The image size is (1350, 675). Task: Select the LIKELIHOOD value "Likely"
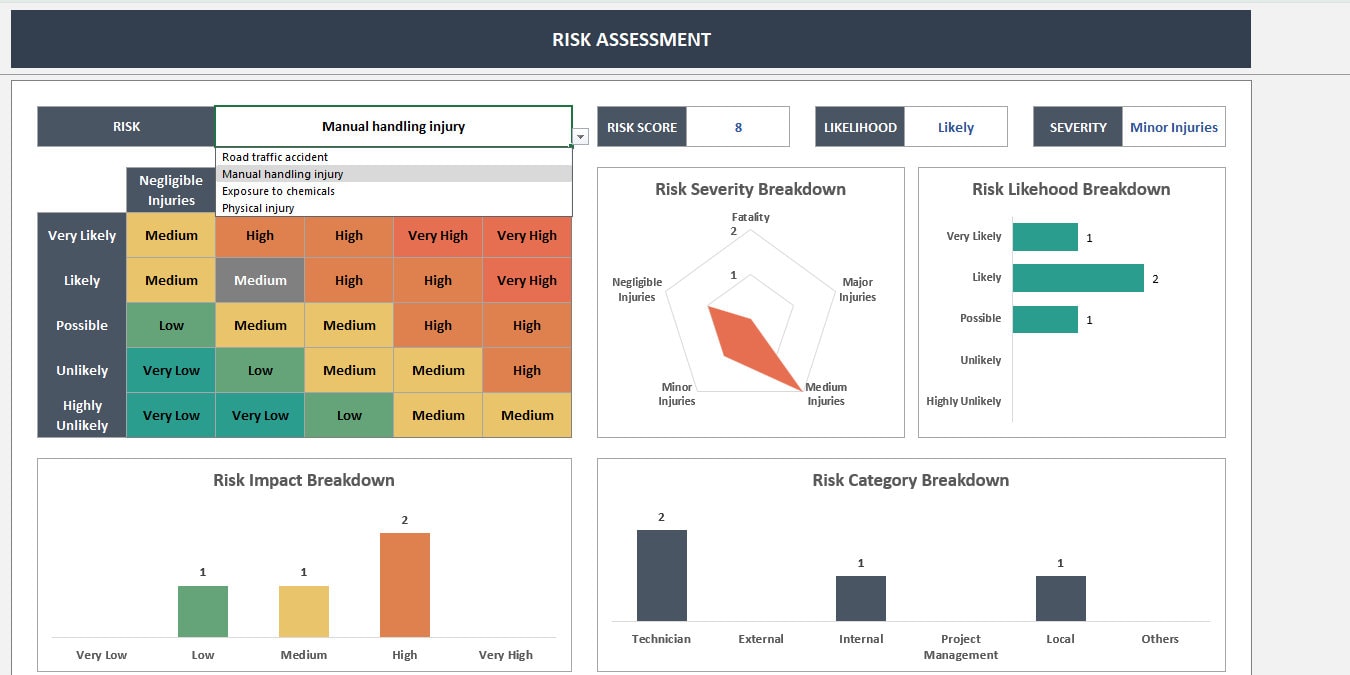click(956, 126)
